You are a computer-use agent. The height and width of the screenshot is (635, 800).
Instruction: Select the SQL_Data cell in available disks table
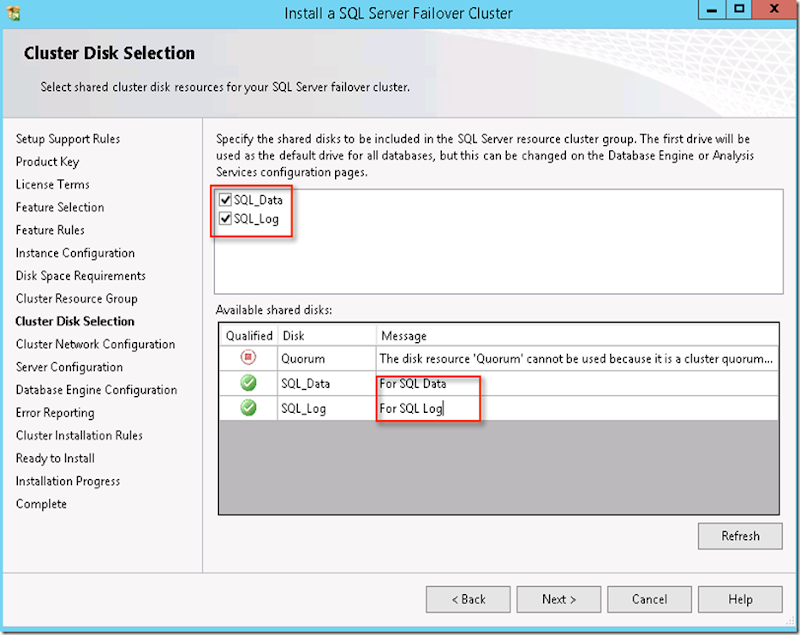(327, 384)
